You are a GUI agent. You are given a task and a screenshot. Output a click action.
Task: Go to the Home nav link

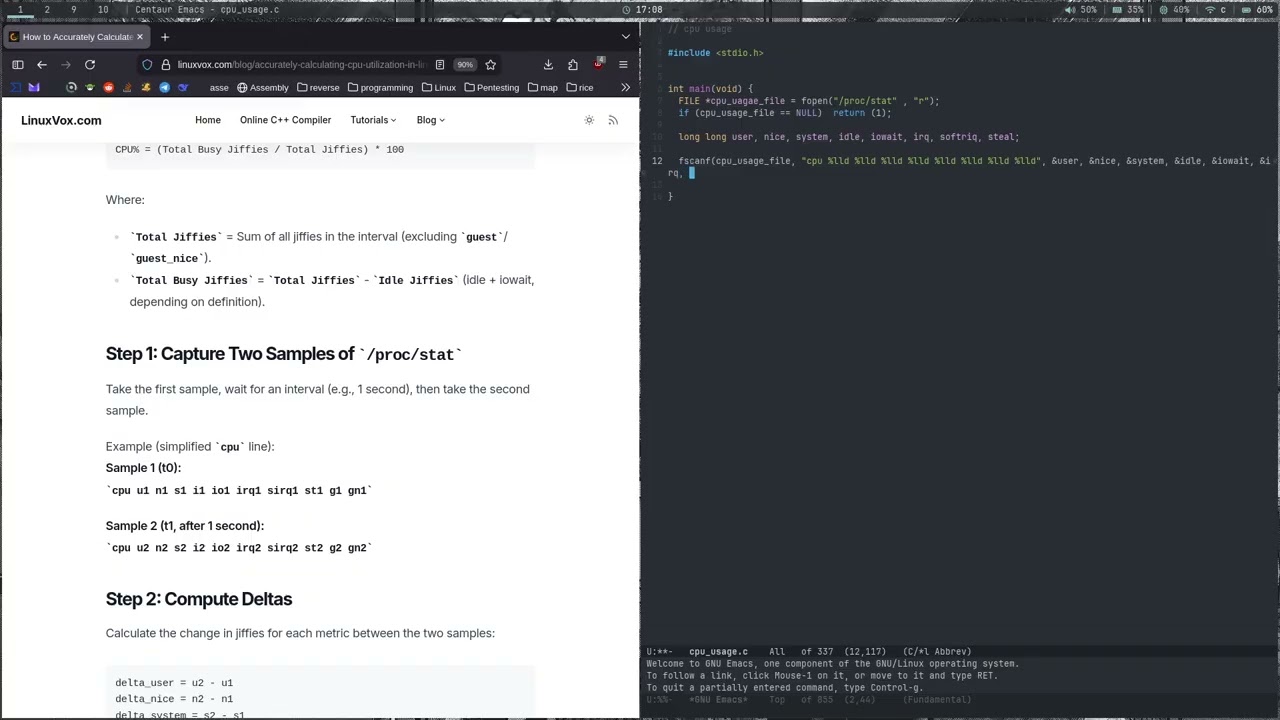point(208,120)
